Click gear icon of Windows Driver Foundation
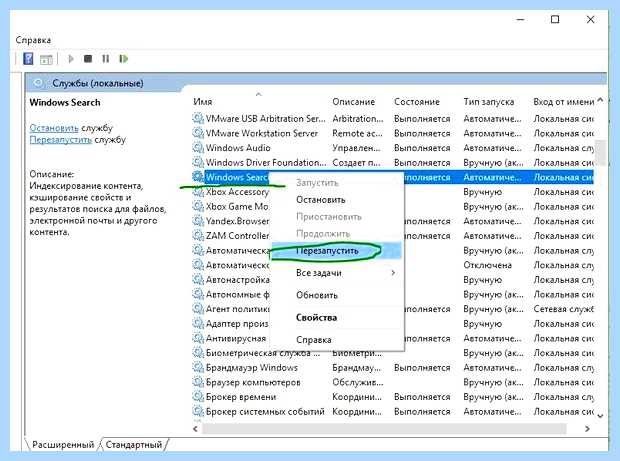 pyautogui.click(x=198, y=162)
